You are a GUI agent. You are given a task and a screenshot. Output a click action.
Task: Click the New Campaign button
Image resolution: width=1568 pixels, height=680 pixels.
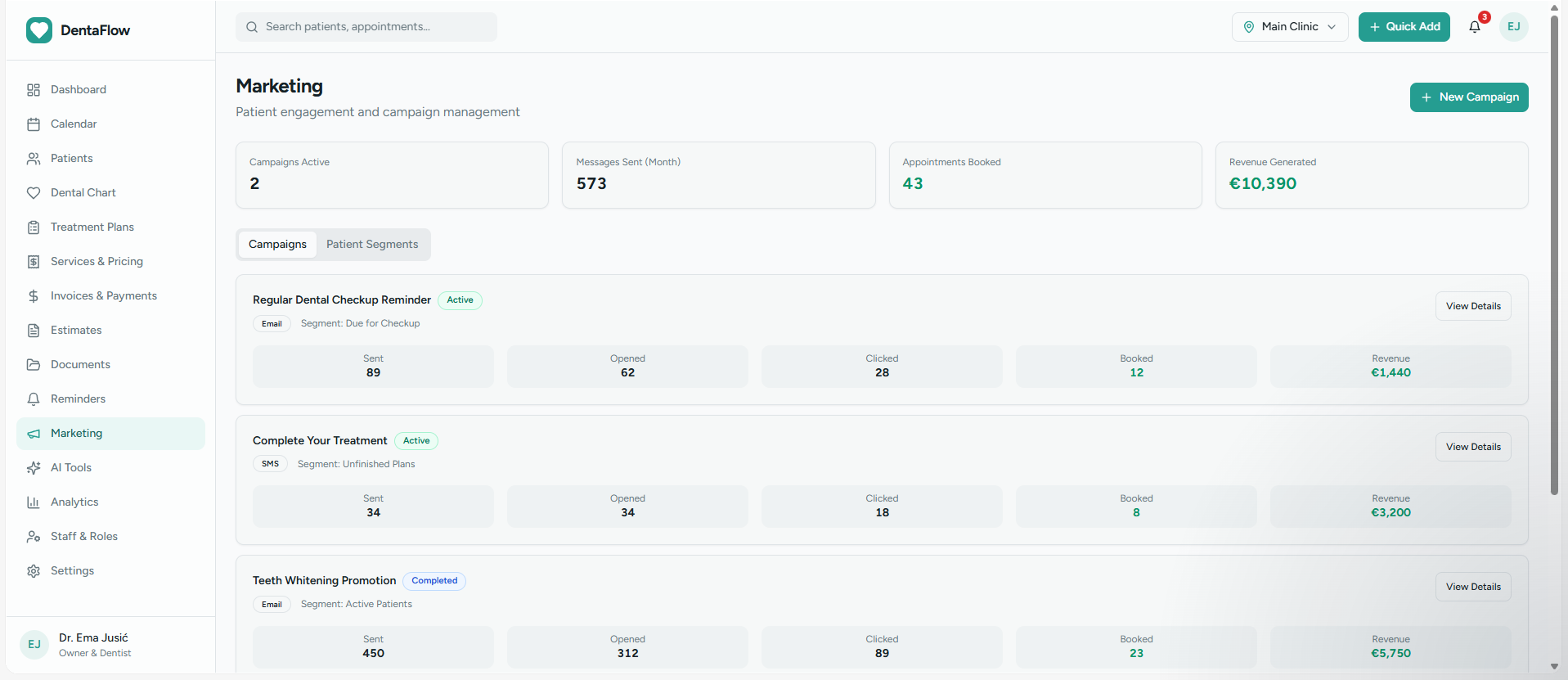[x=1469, y=97]
